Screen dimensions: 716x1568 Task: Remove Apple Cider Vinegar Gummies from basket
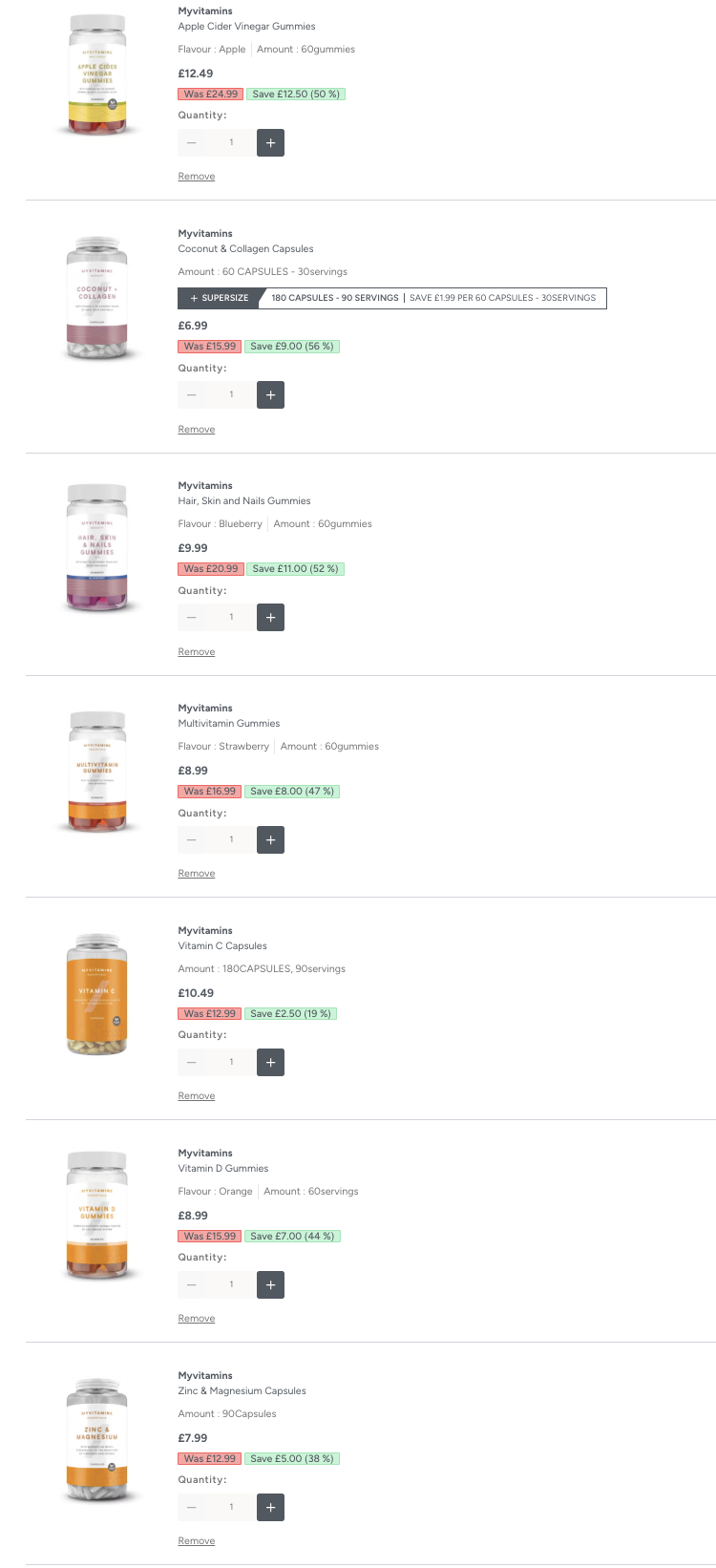click(x=196, y=177)
